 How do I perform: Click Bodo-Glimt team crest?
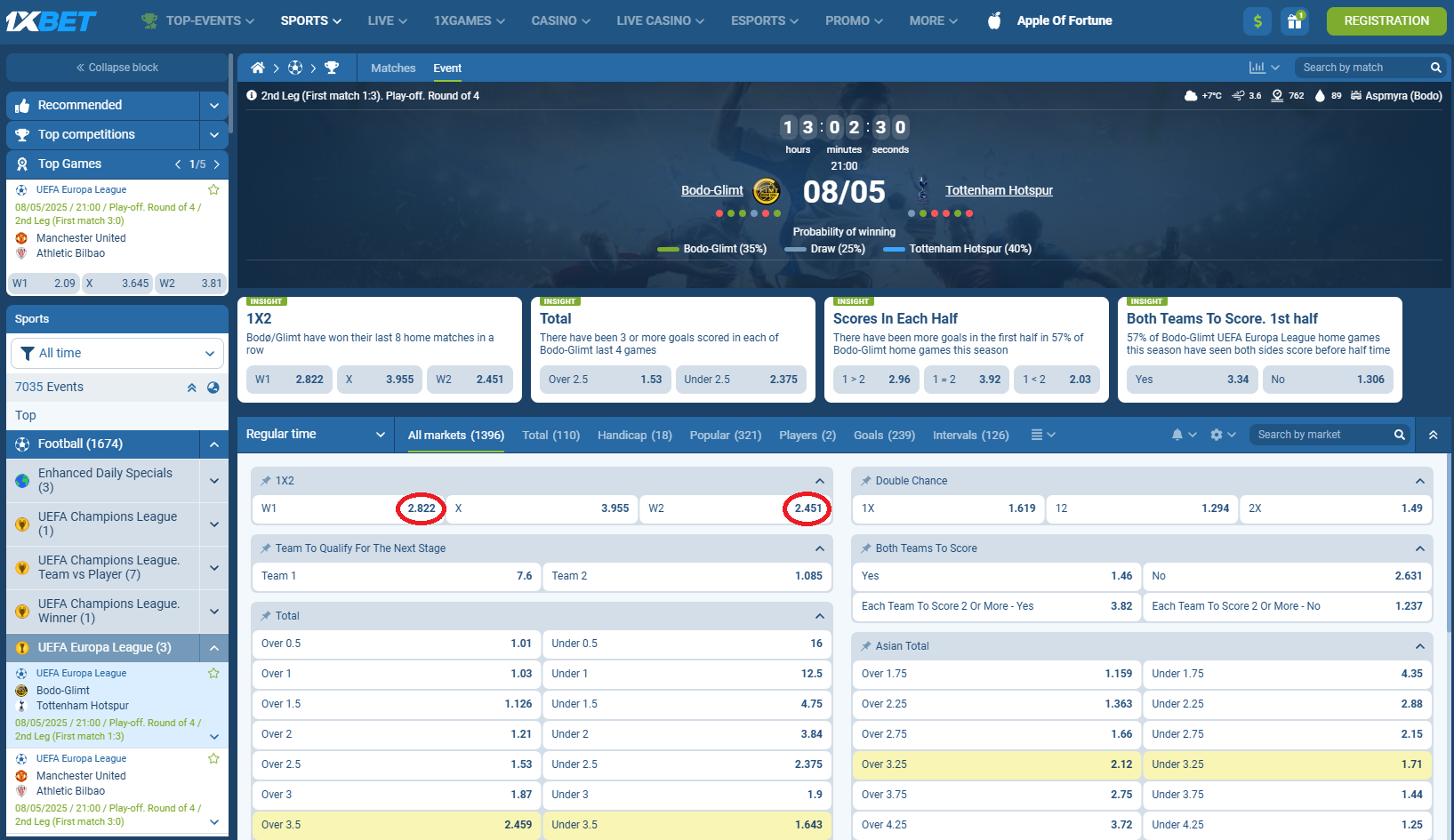point(767,190)
